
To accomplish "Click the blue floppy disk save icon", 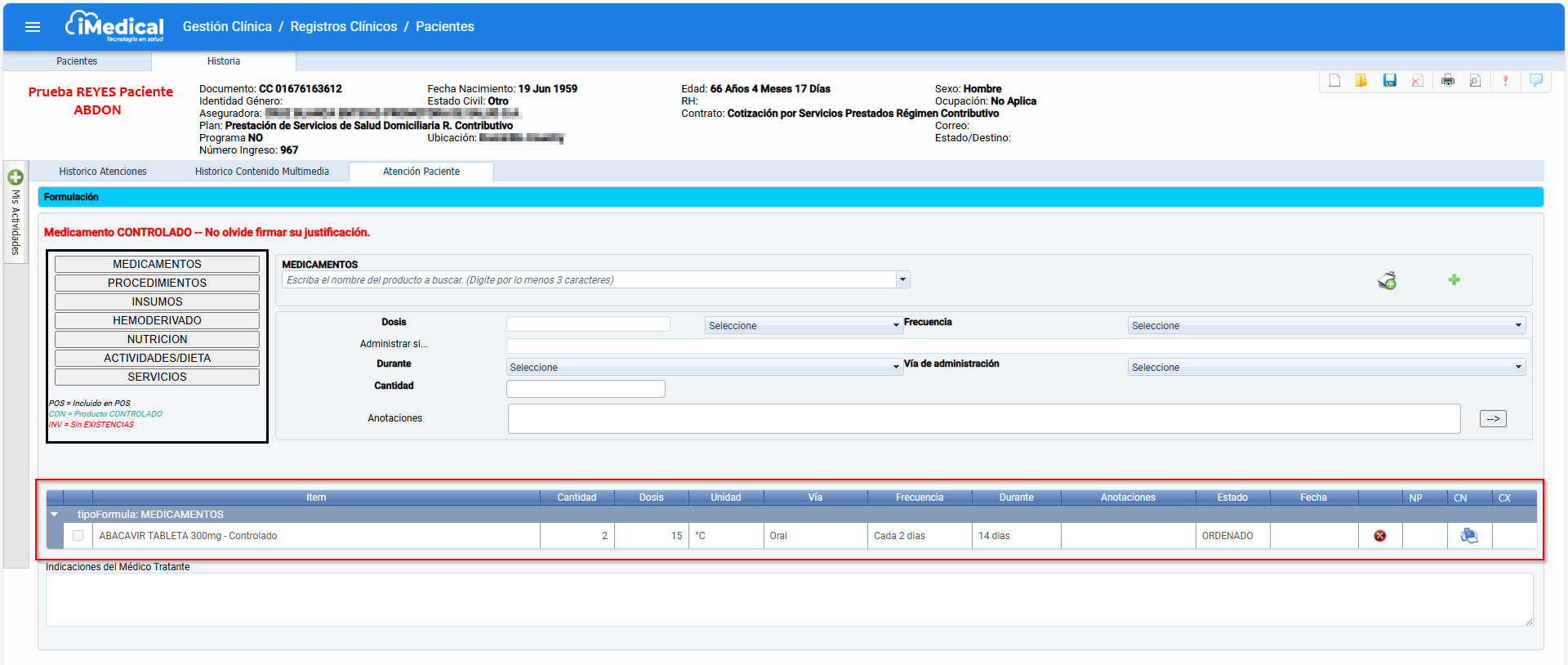I will pos(1389,80).
